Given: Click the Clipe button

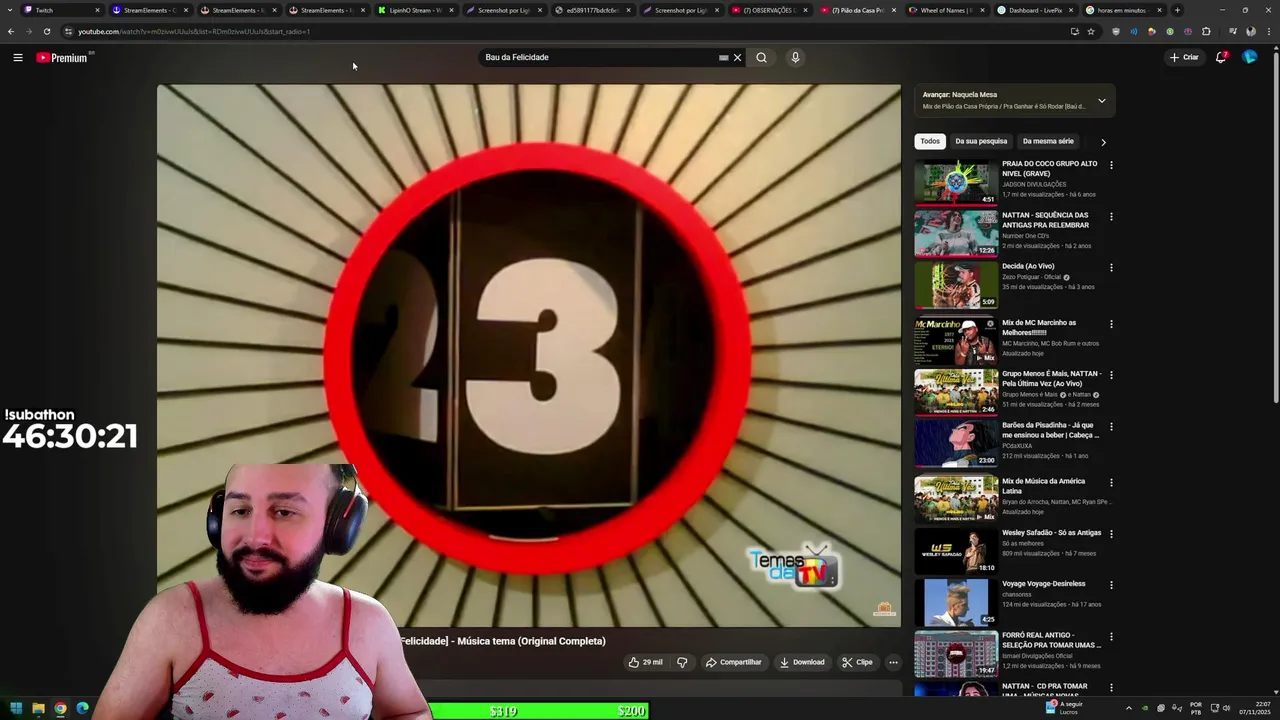Looking at the screenshot, I should click(x=857, y=662).
